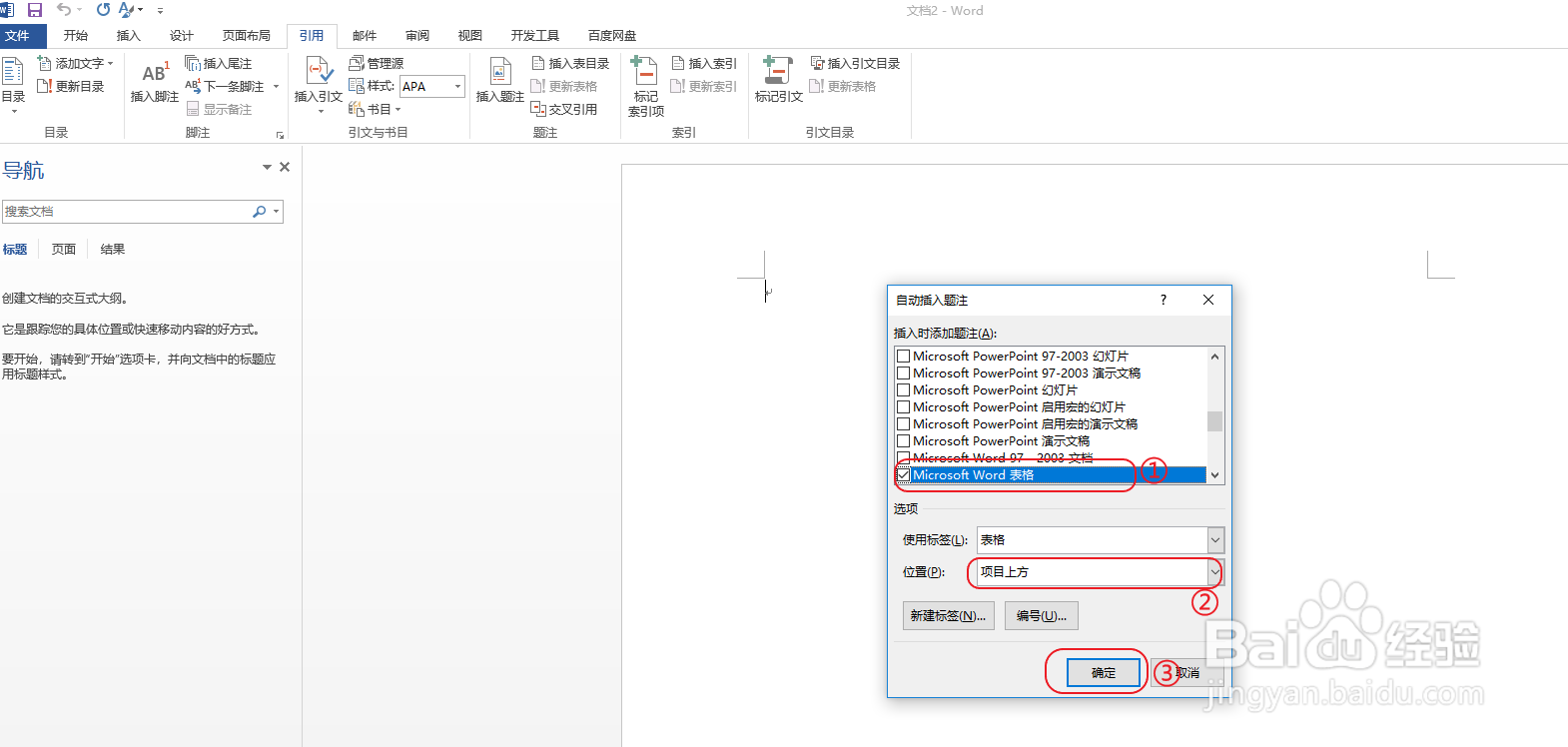Click Insert Citation (插入引文) icon

(319, 72)
